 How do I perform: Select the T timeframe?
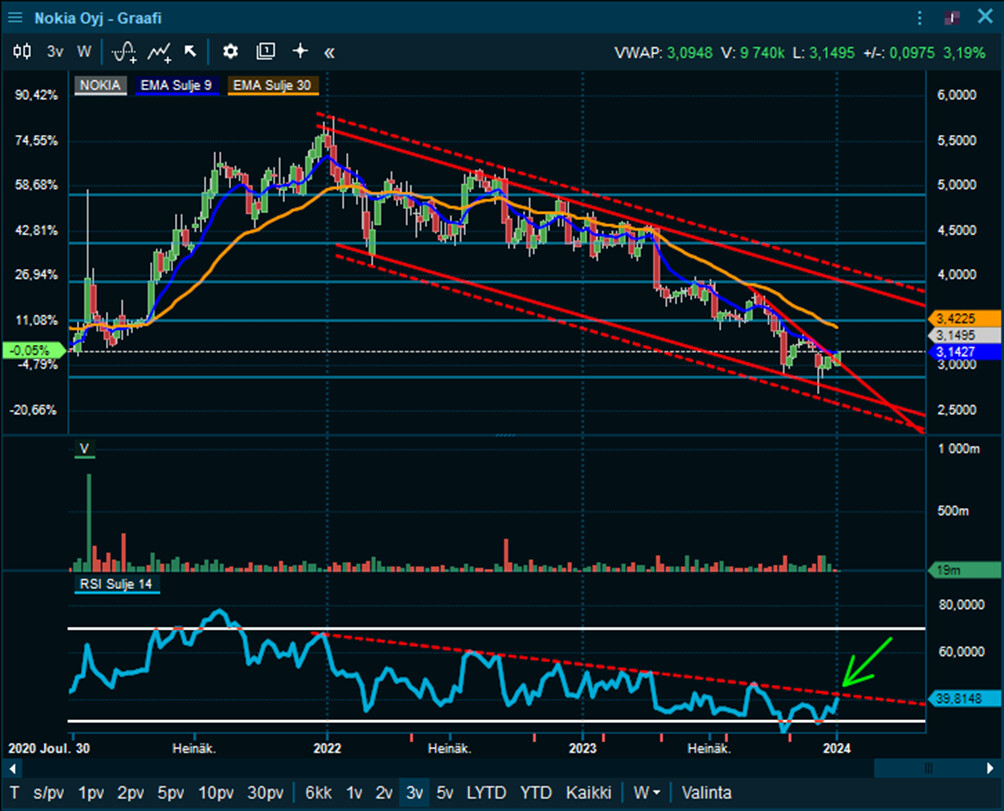click(15, 793)
